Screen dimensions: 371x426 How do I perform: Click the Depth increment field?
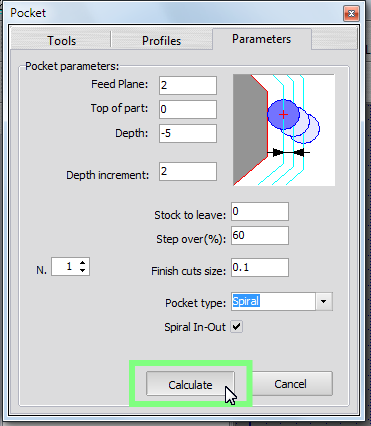tap(188, 171)
